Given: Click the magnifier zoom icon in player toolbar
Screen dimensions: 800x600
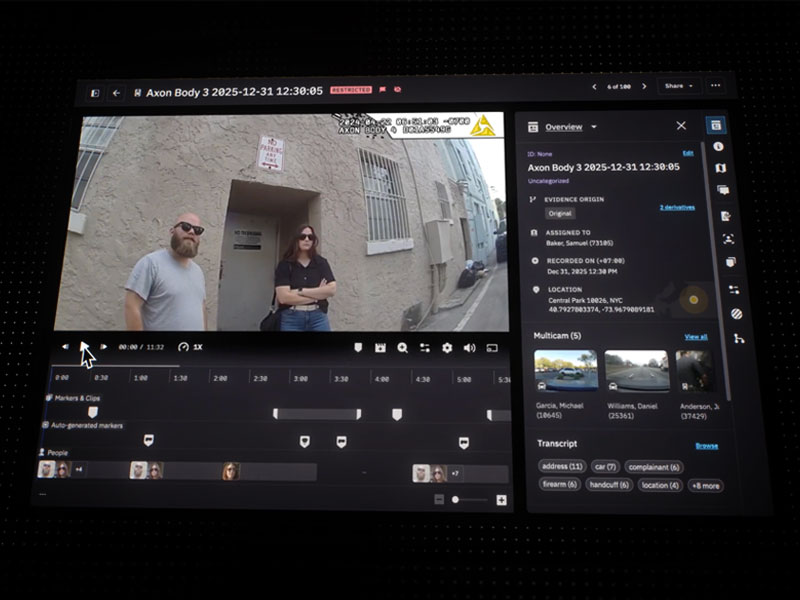Looking at the screenshot, I should 402,347.
